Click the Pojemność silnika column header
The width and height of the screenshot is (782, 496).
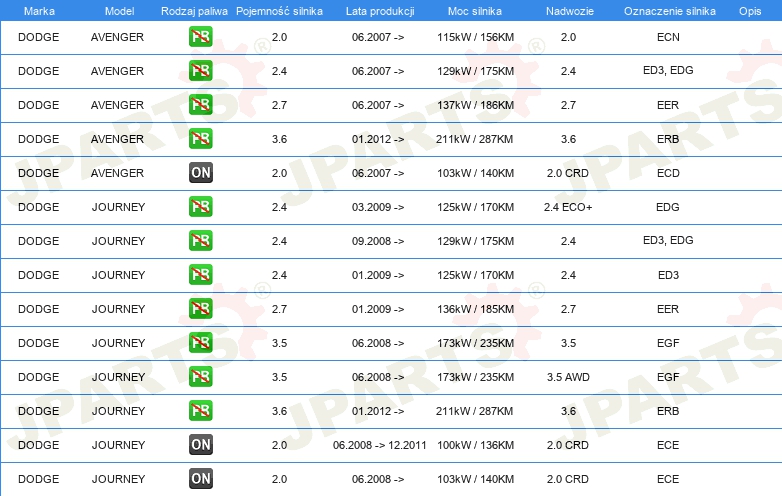pos(279,11)
